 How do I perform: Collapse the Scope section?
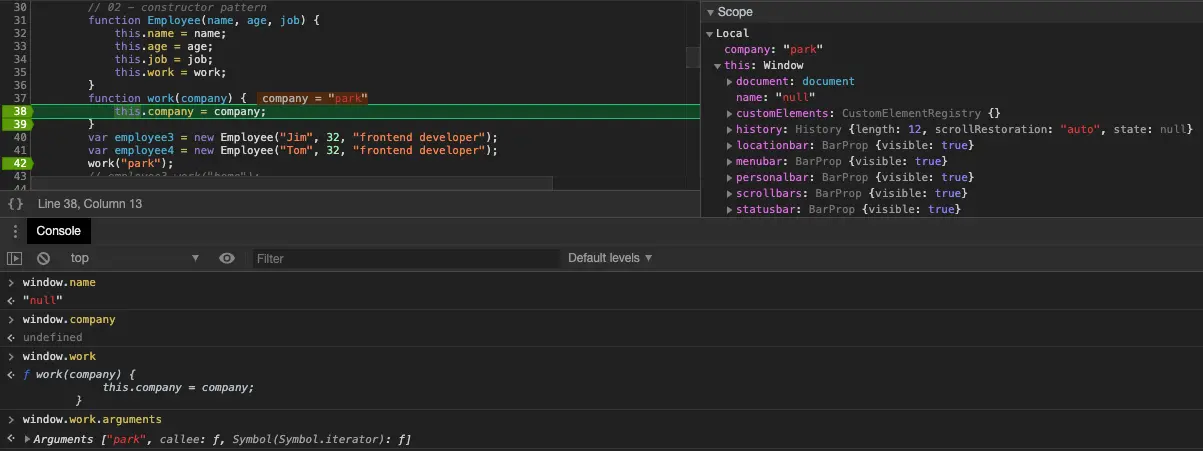click(710, 12)
